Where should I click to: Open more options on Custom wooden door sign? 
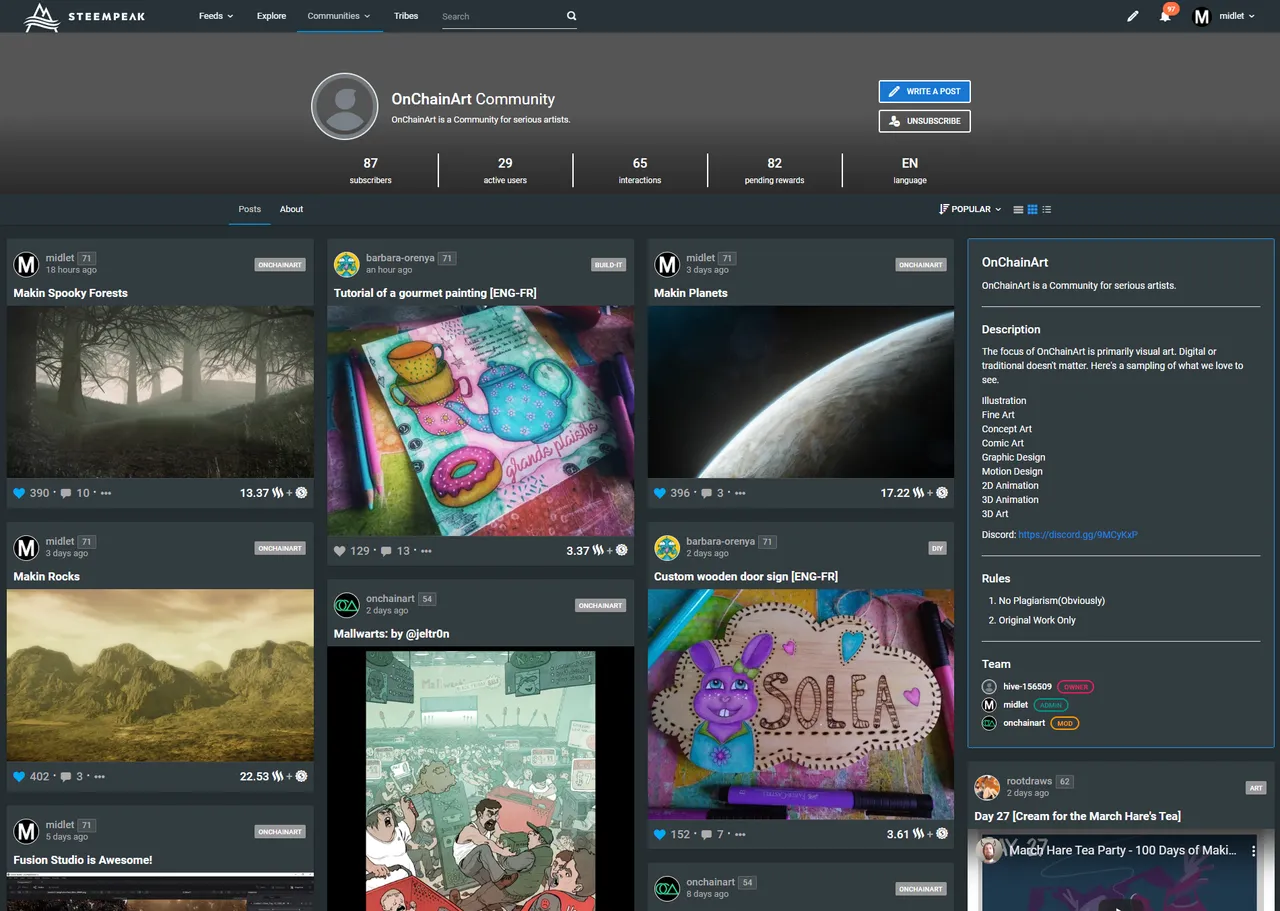[x=740, y=834]
